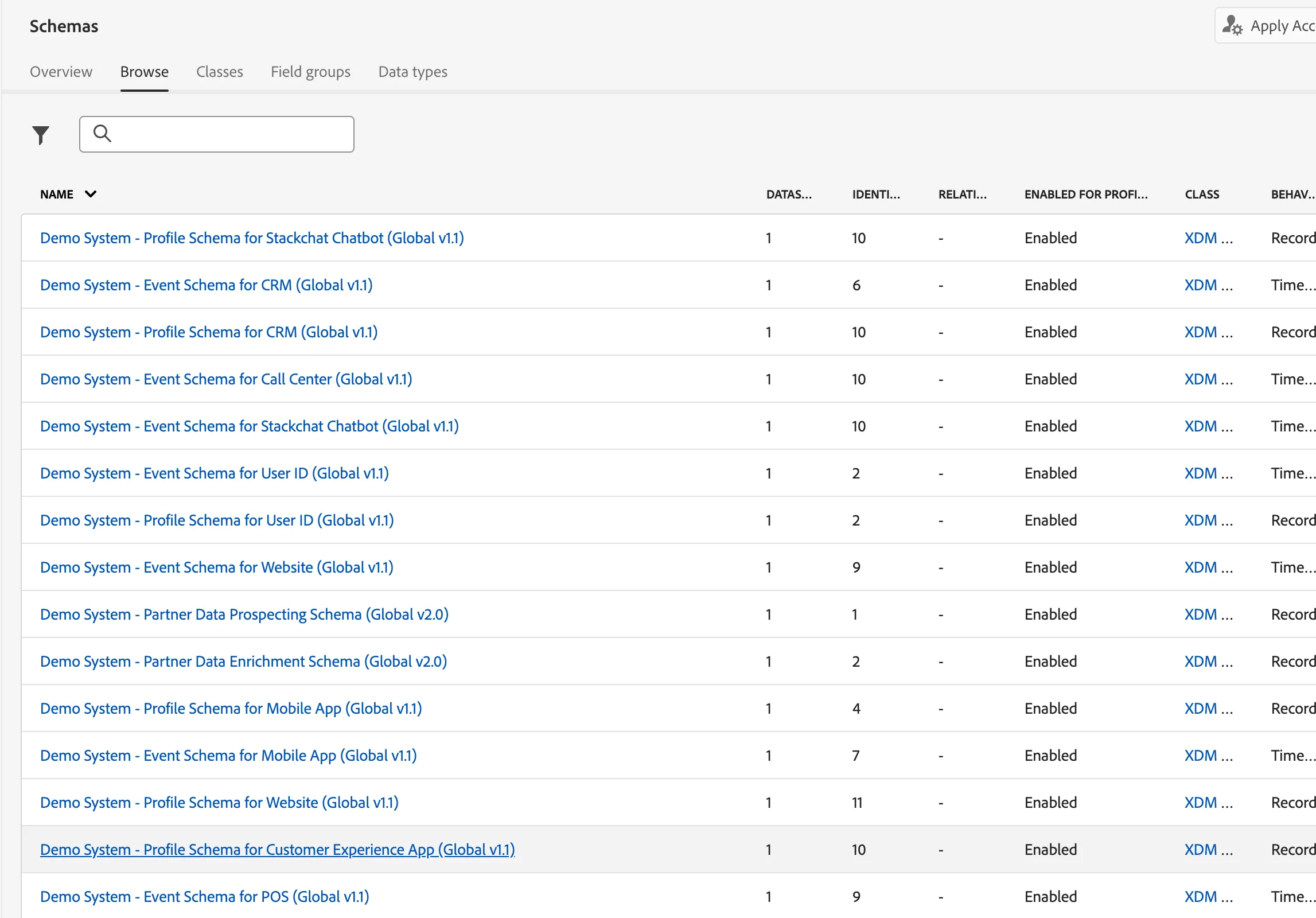Open Profile Schema for User ID
The image size is (1316, 918).
217,520
